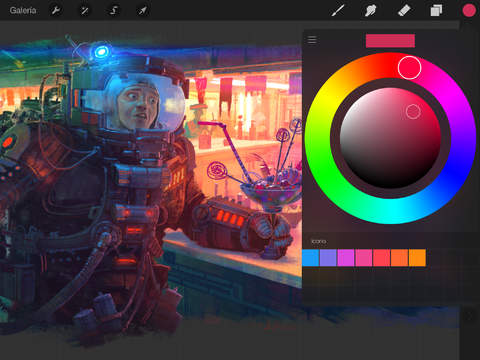Tap the current color preview bar

click(390, 41)
